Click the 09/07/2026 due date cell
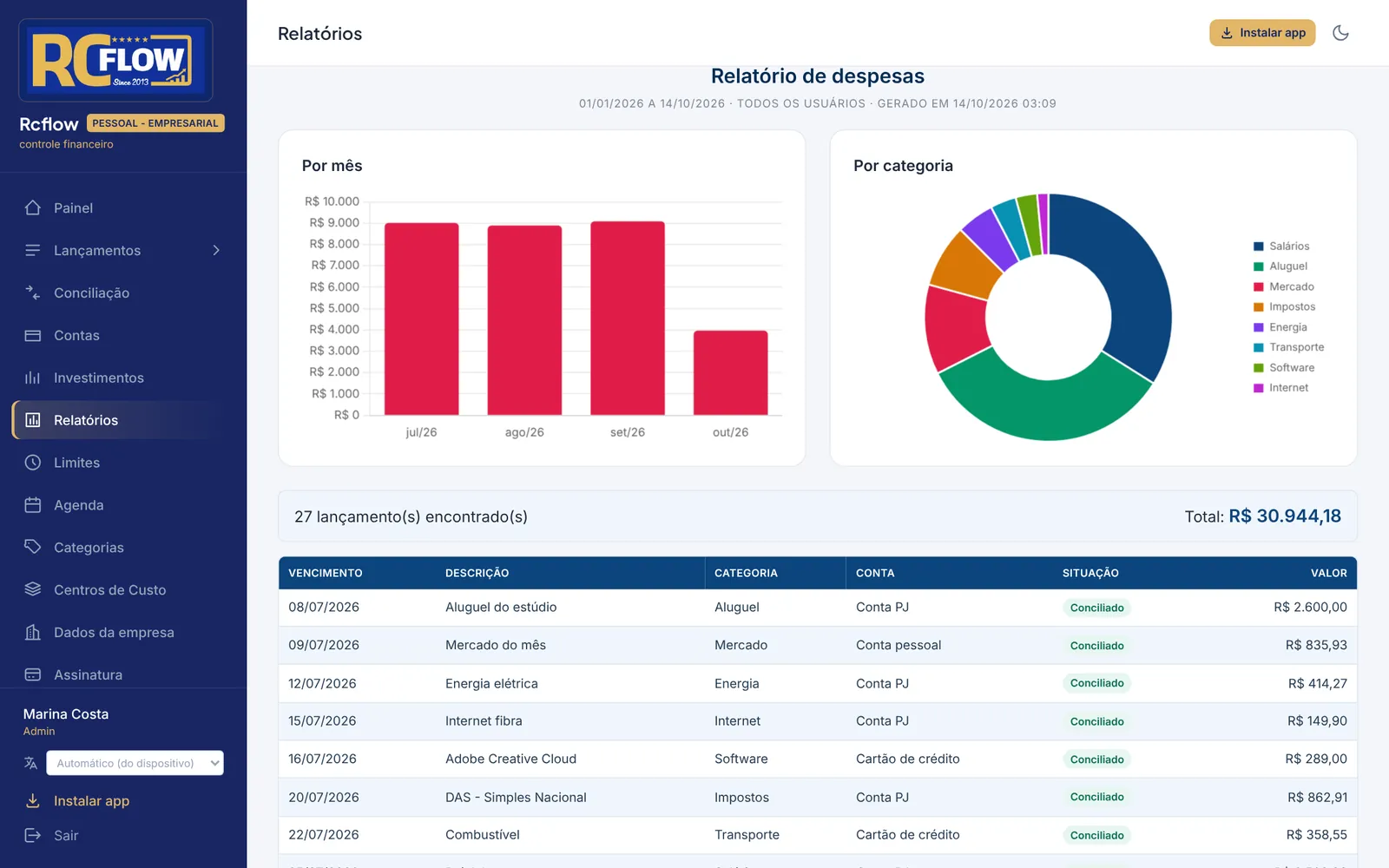Screen dimensions: 1389x868 click(324, 645)
